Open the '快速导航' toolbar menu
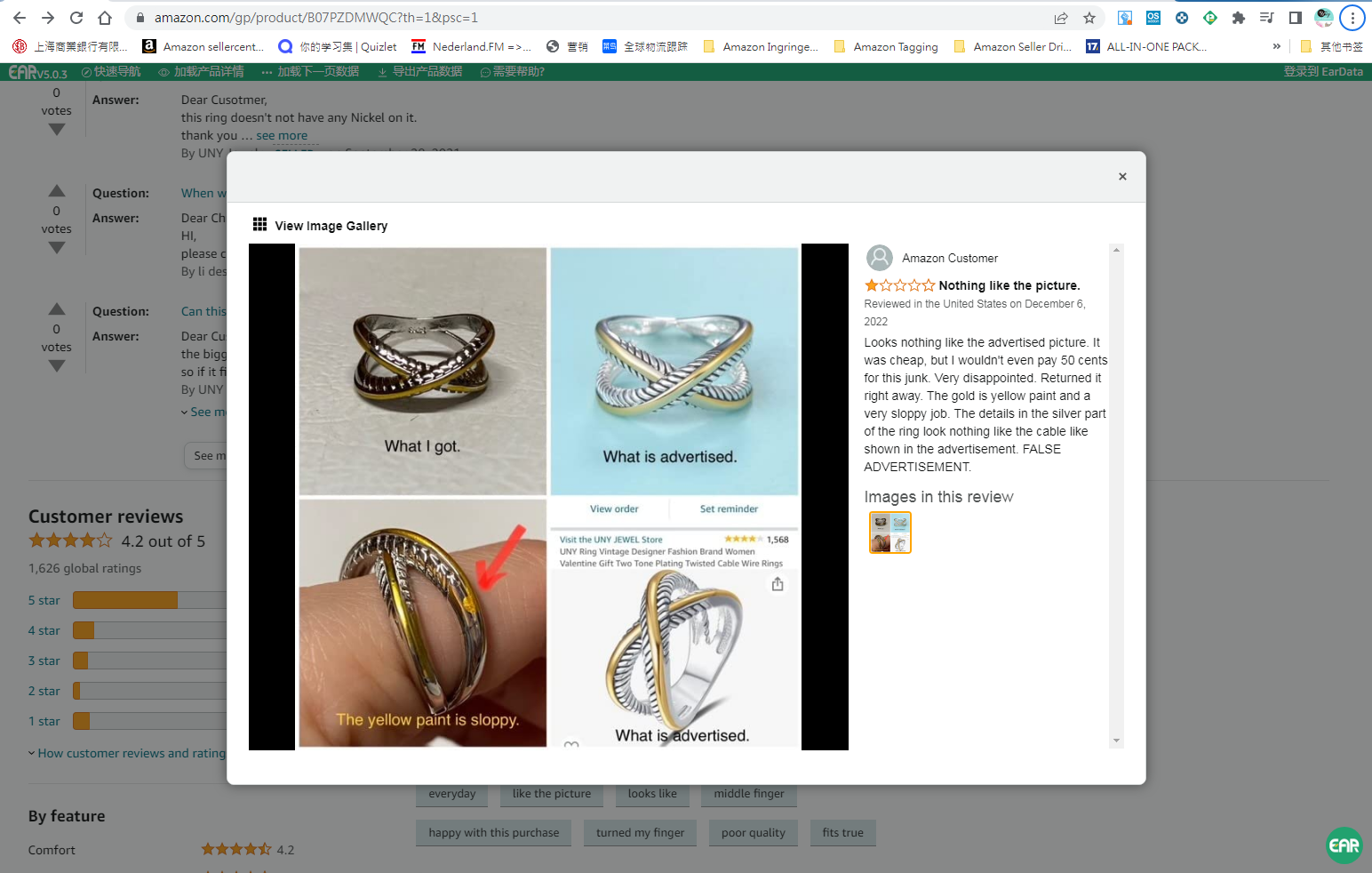 coord(111,72)
